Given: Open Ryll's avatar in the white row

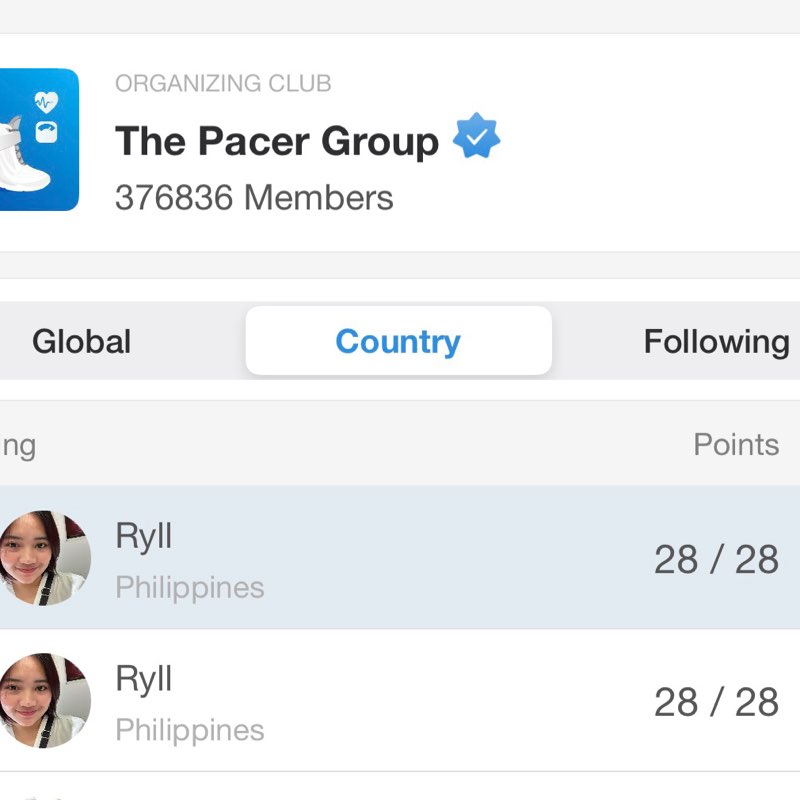Looking at the screenshot, I should (42, 701).
